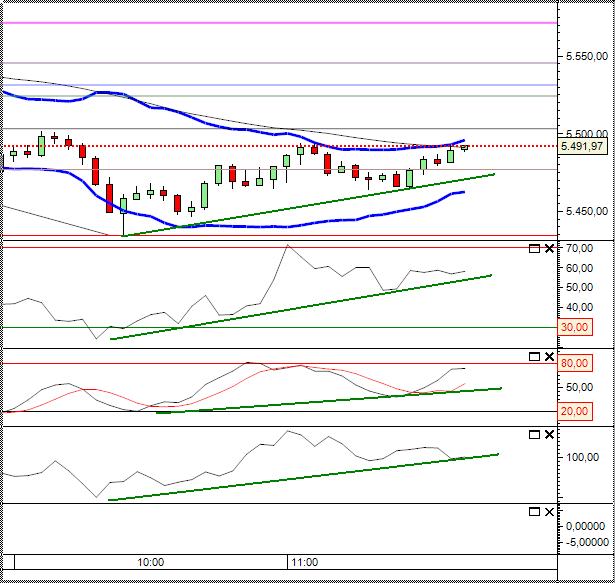Maximize the bottom panel with the 0,00000 scale

[534, 512]
